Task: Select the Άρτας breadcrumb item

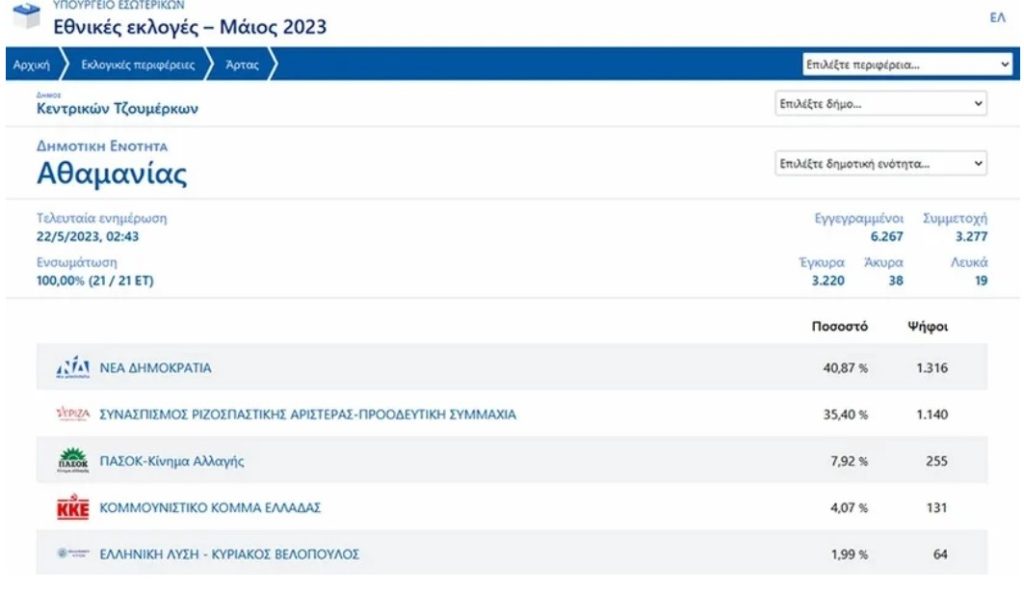Action: 242,65
